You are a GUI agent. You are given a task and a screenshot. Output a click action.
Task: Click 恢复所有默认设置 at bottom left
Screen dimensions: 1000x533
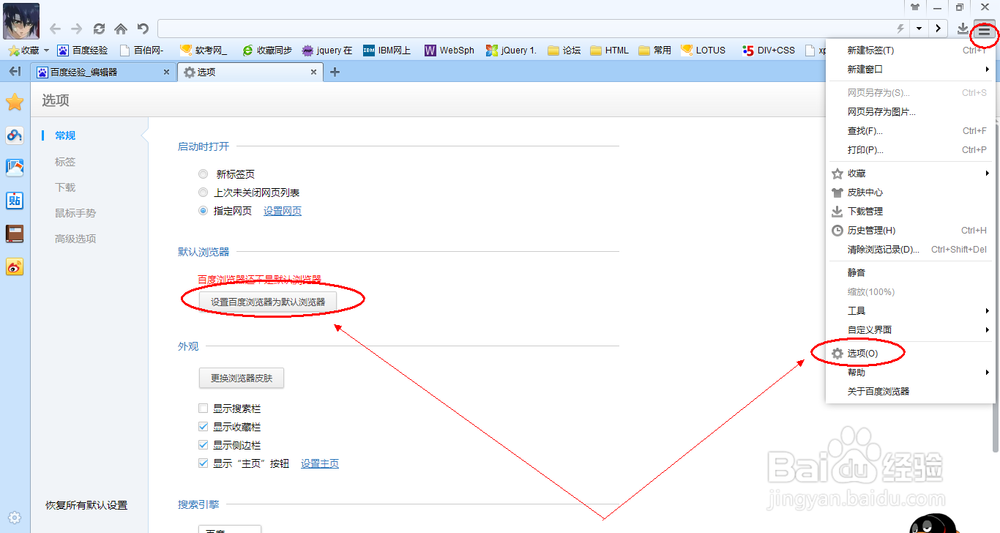click(86, 505)
